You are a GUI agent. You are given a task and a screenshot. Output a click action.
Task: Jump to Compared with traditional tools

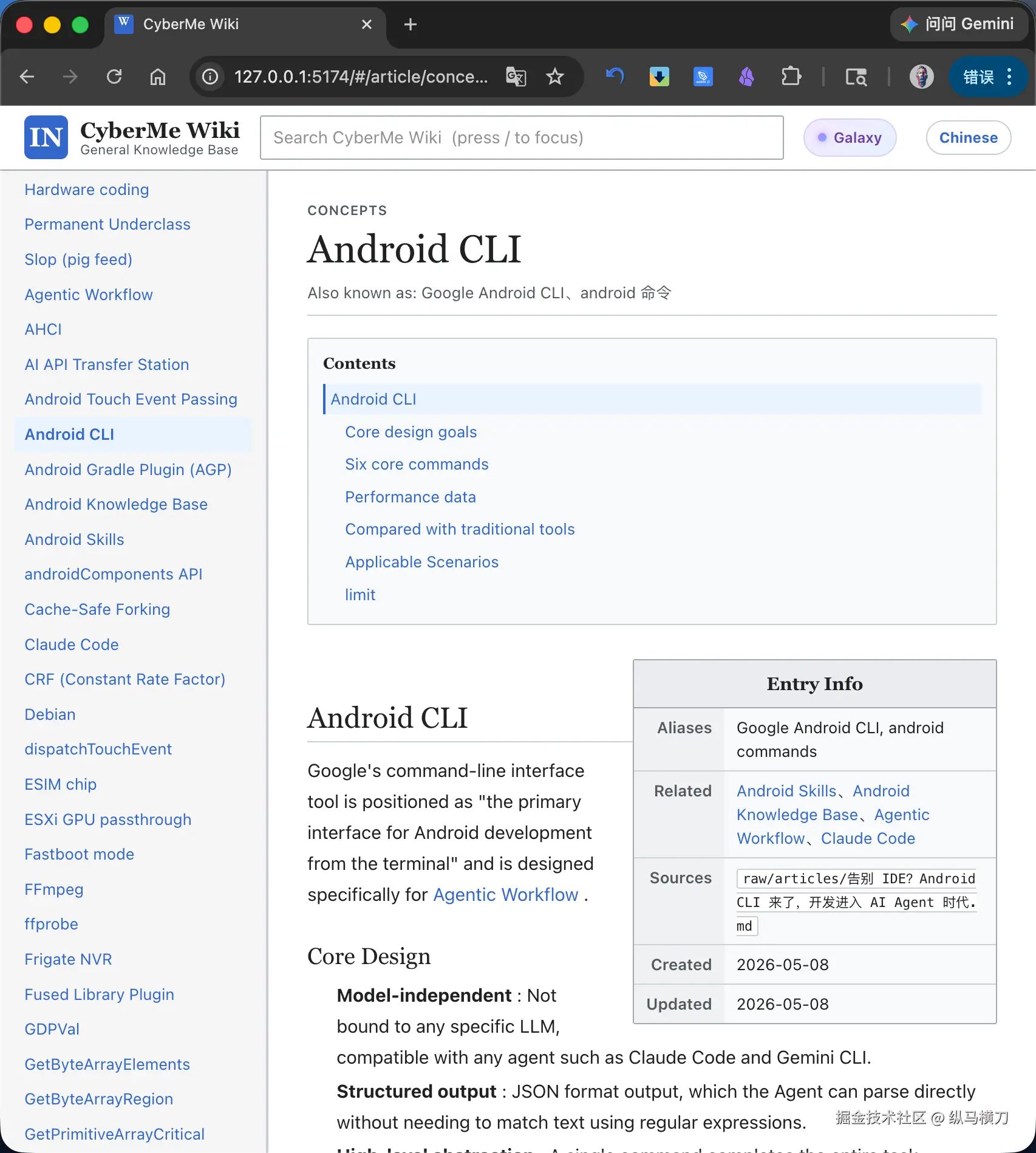pos(460,529)
